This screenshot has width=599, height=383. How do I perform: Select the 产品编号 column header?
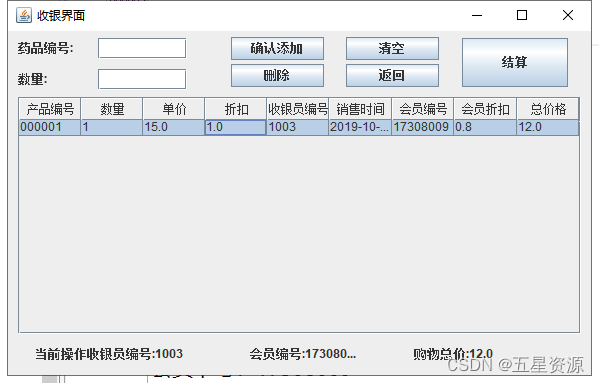(x=50, y=109)
